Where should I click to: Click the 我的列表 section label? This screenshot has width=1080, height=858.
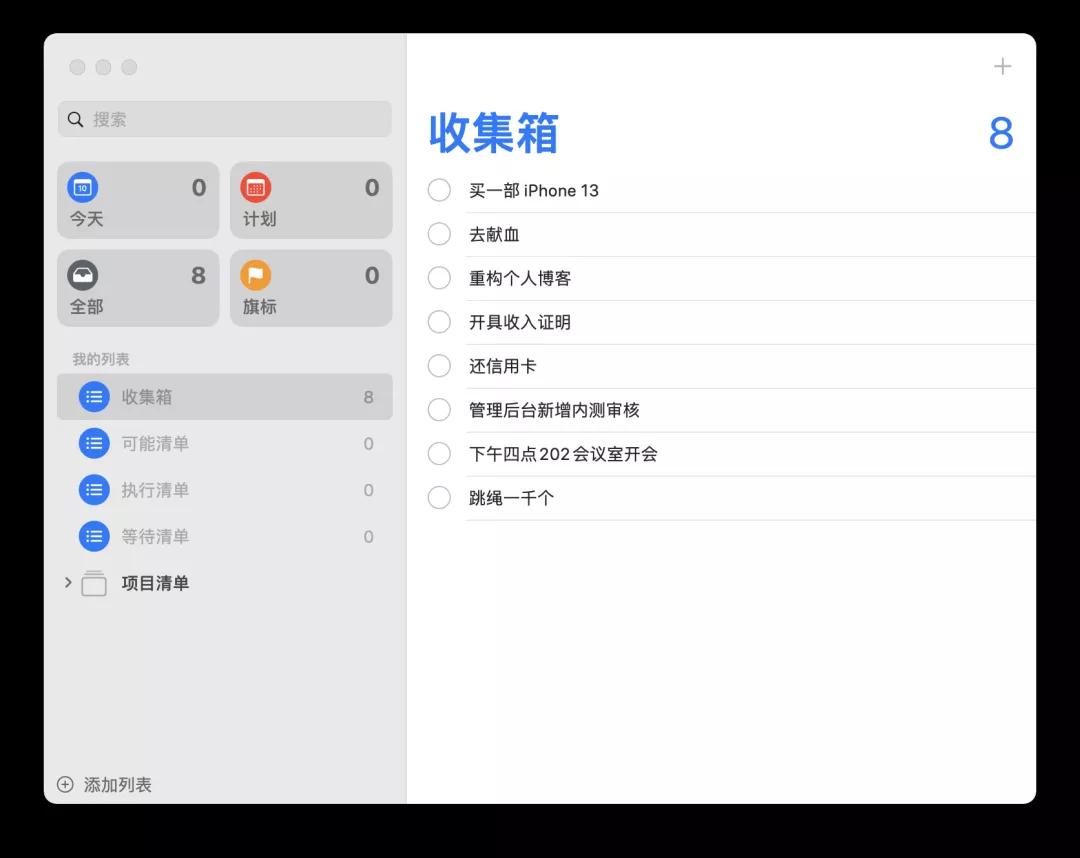pos(101,359)
